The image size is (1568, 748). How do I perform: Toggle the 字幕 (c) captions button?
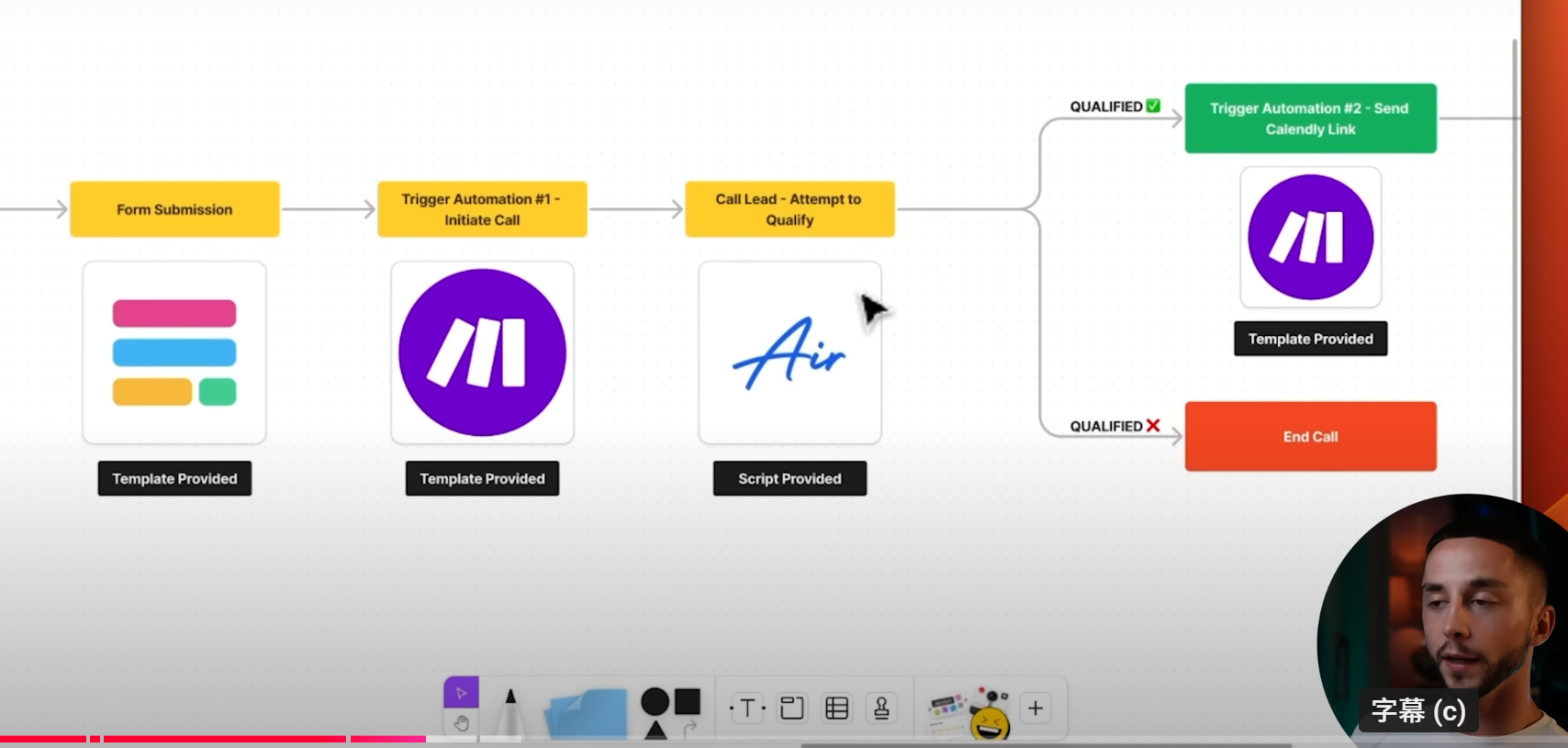point(1417,710)
